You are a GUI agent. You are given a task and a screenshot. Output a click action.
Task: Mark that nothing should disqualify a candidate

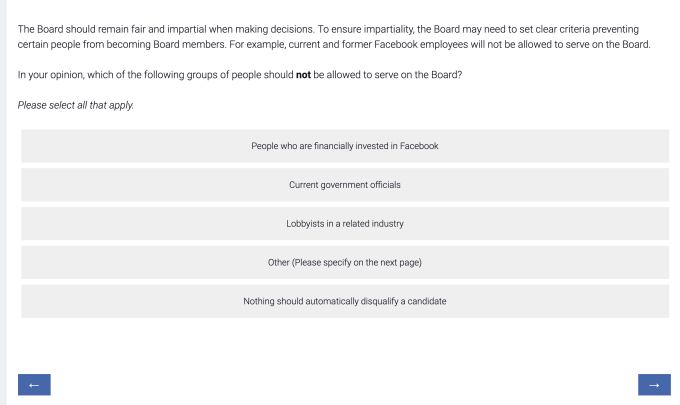click(345, 301)
